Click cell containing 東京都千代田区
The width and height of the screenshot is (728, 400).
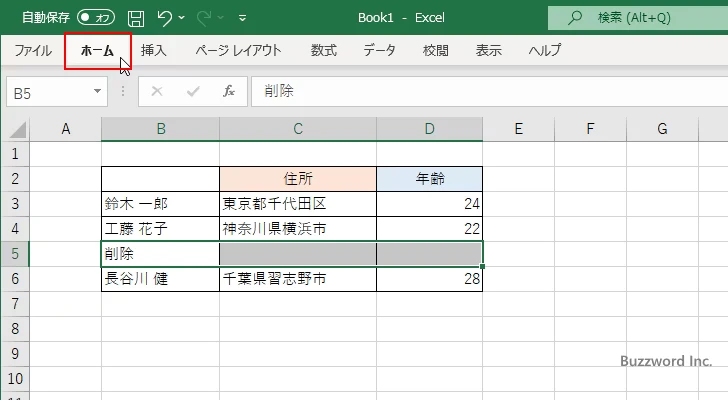(298, 204)
